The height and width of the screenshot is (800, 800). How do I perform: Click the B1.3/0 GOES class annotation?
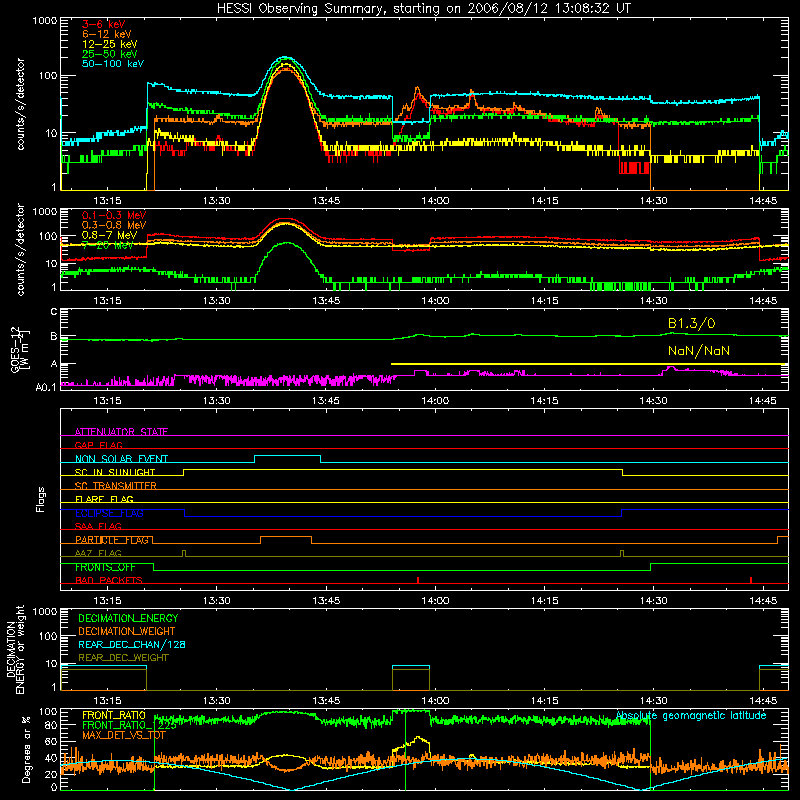tap(691, 323)
